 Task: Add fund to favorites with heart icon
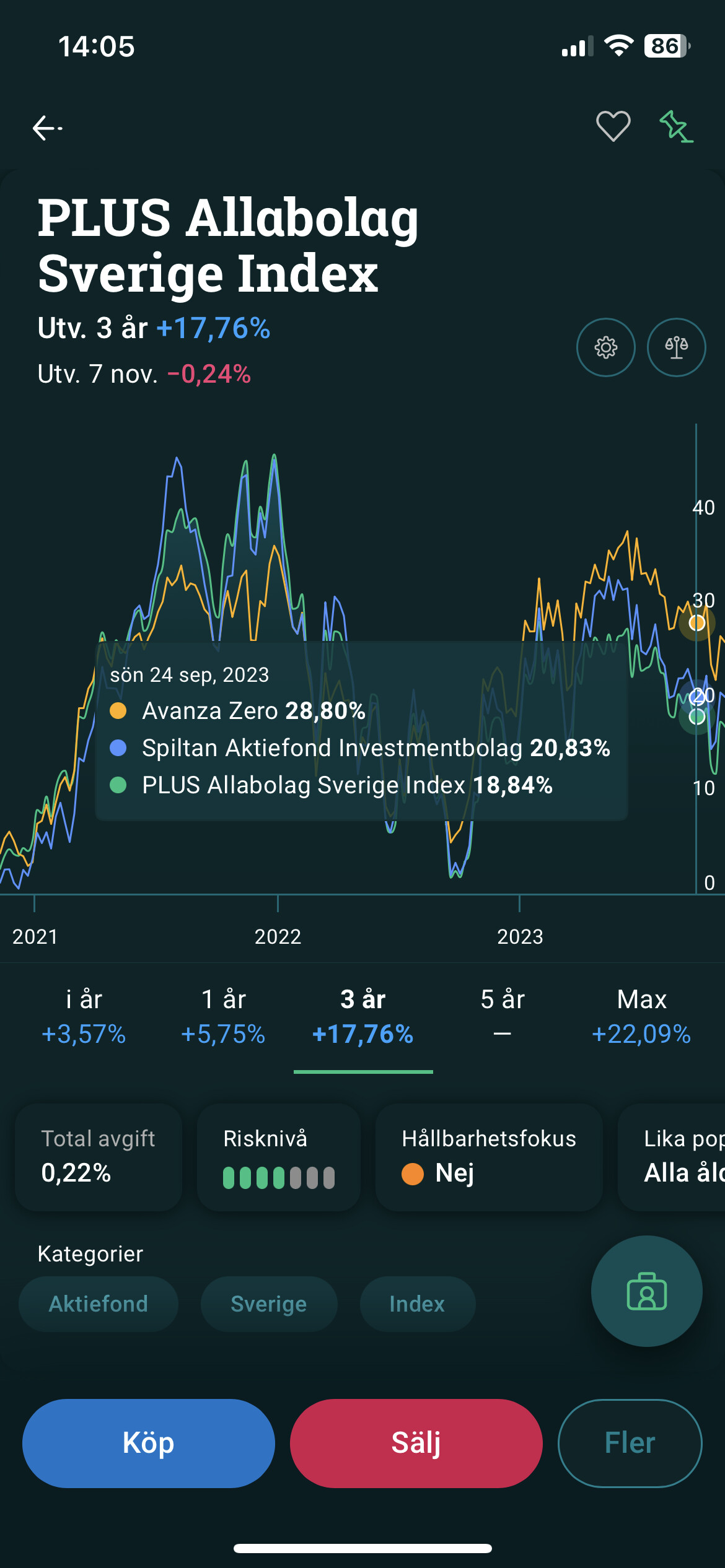(x=613, y=126)
